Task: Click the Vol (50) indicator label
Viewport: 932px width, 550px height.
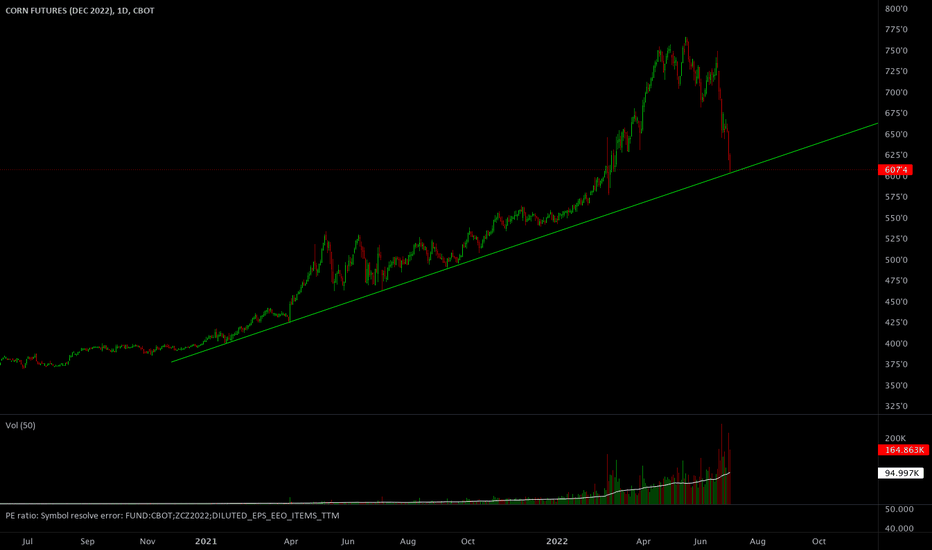Action: click(20, 426)
